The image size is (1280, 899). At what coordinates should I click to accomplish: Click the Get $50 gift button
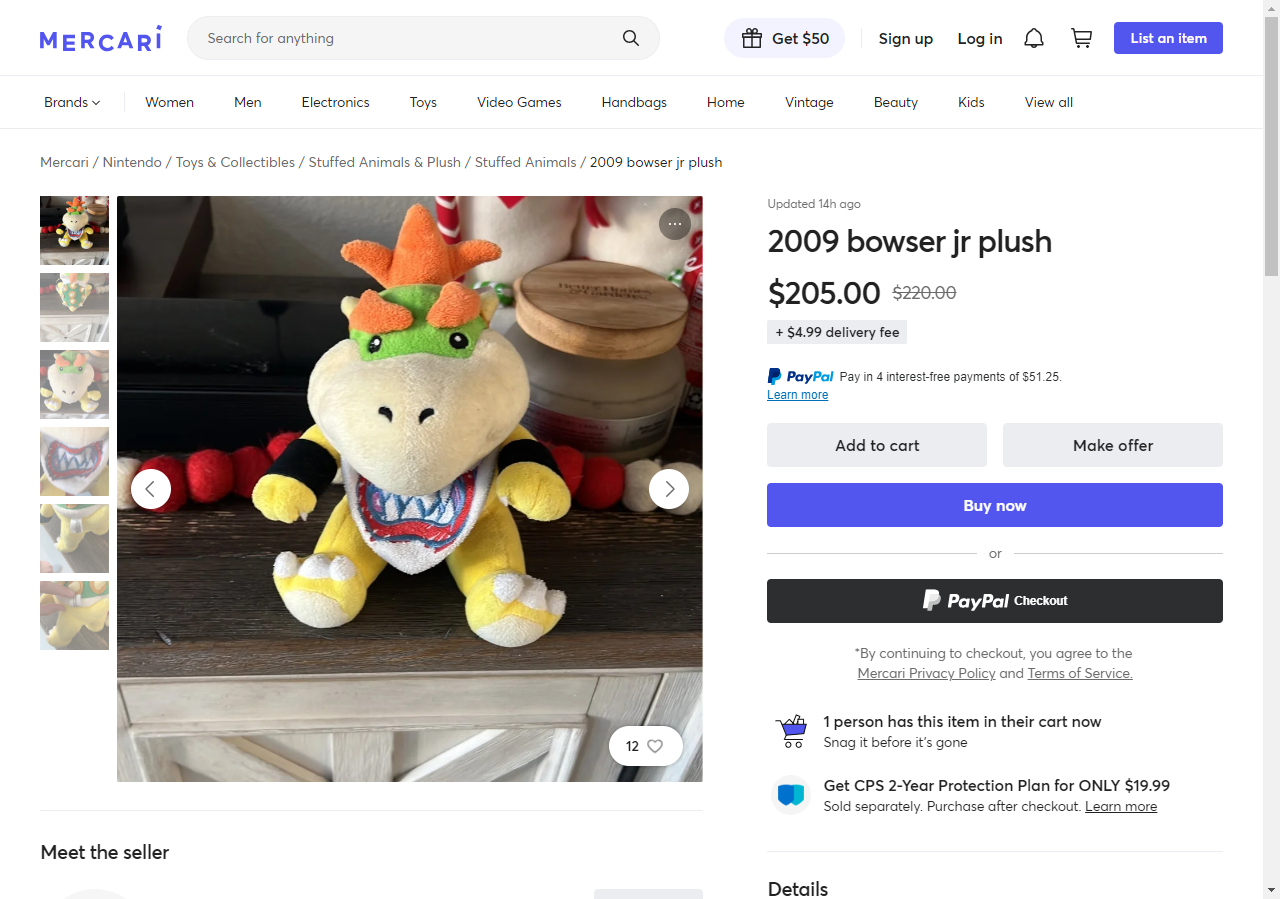tap(785, 38)
